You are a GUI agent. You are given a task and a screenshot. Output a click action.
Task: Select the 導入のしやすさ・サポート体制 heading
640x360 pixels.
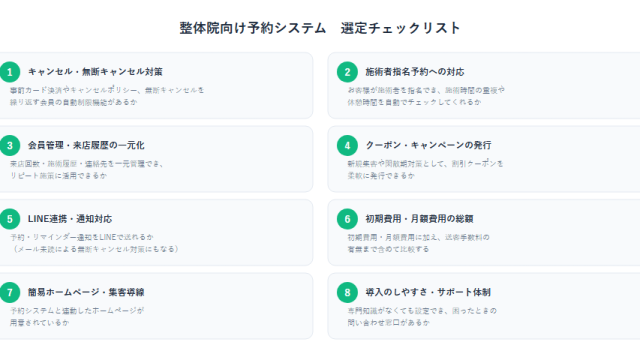pos(428,292)
